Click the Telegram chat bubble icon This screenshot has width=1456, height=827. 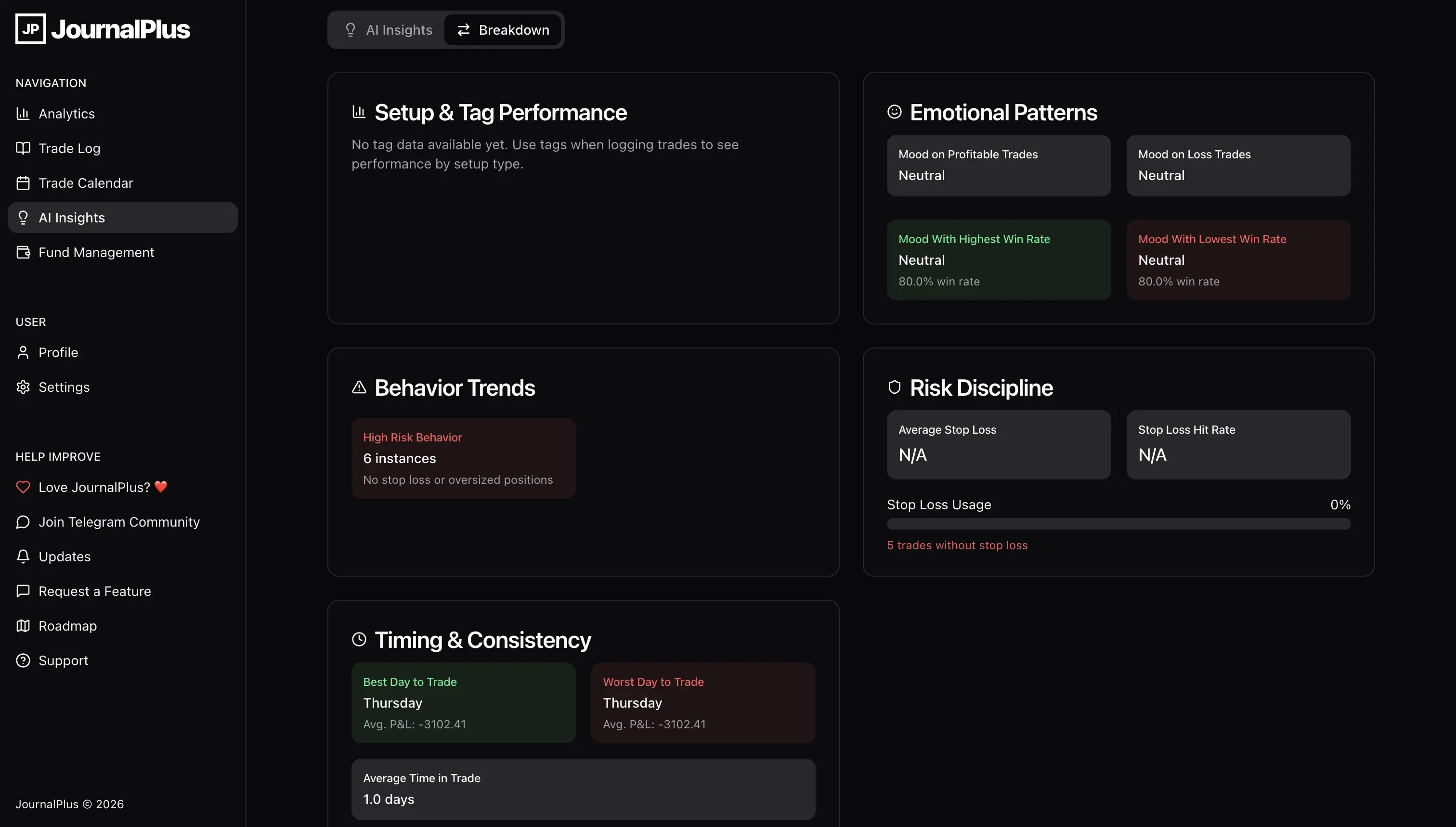[x=23, y=521]
